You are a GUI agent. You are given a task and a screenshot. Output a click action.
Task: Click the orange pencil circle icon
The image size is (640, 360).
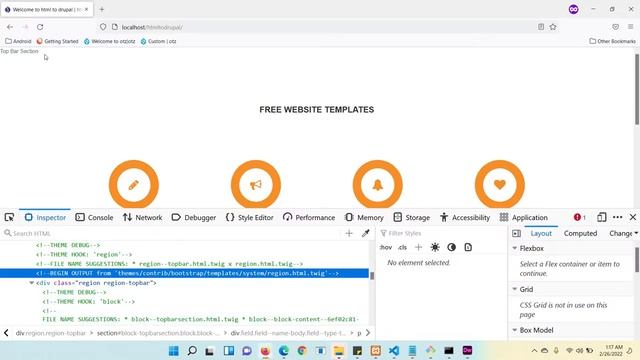(133, 185)
